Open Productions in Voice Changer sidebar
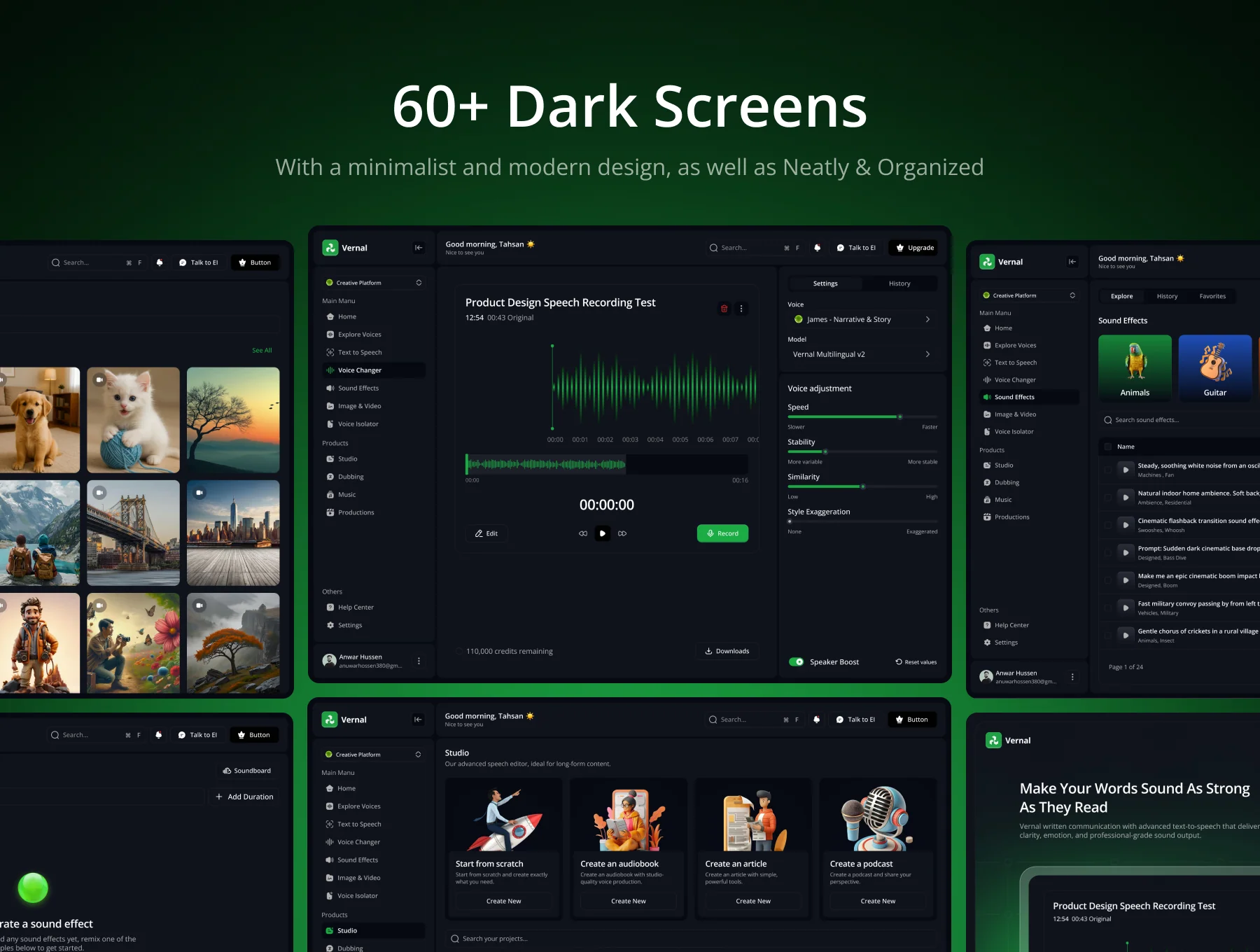The image size is (1260, 952). coord(374,512)
